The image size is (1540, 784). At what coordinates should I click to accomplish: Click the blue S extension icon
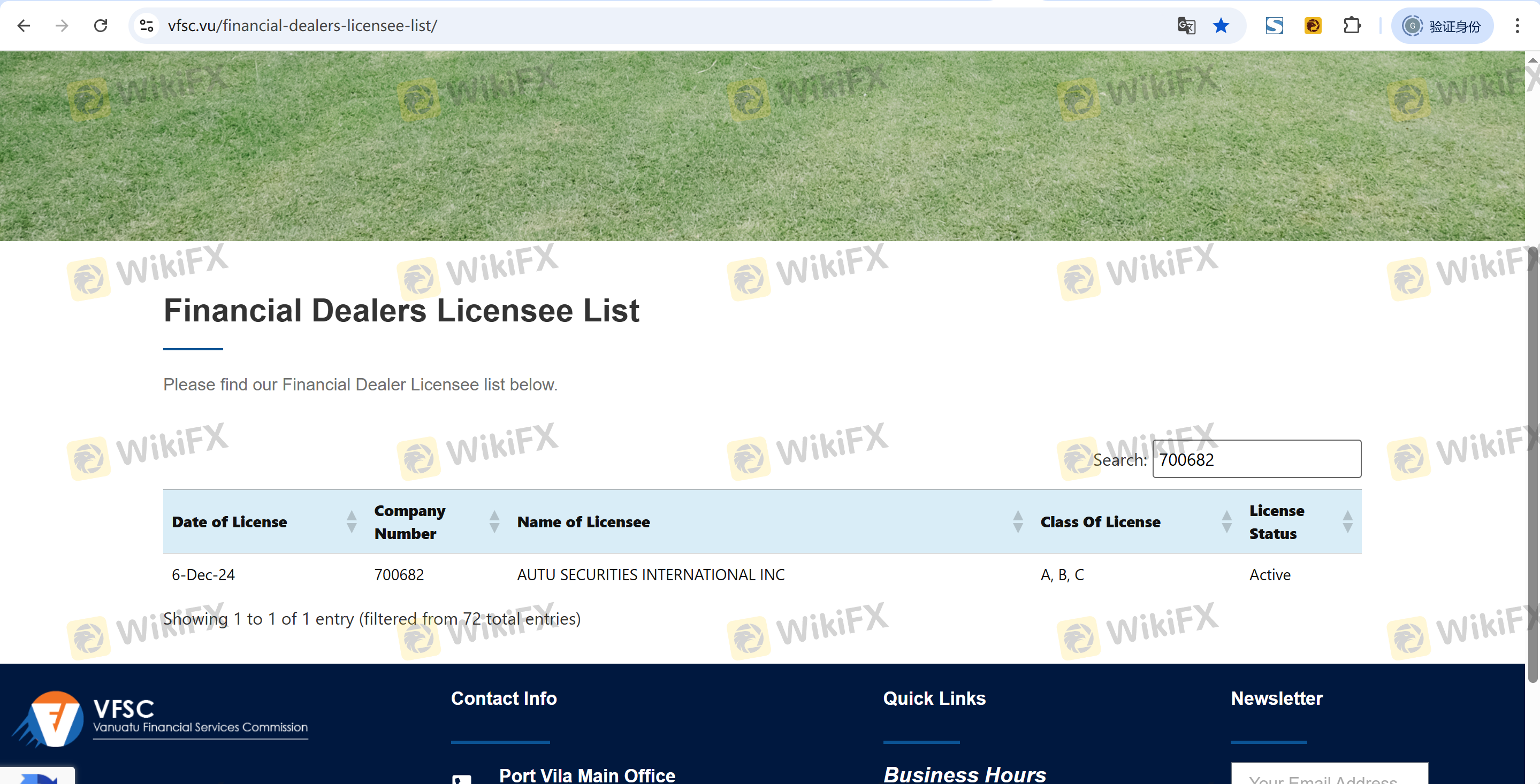pos(1274,26)
